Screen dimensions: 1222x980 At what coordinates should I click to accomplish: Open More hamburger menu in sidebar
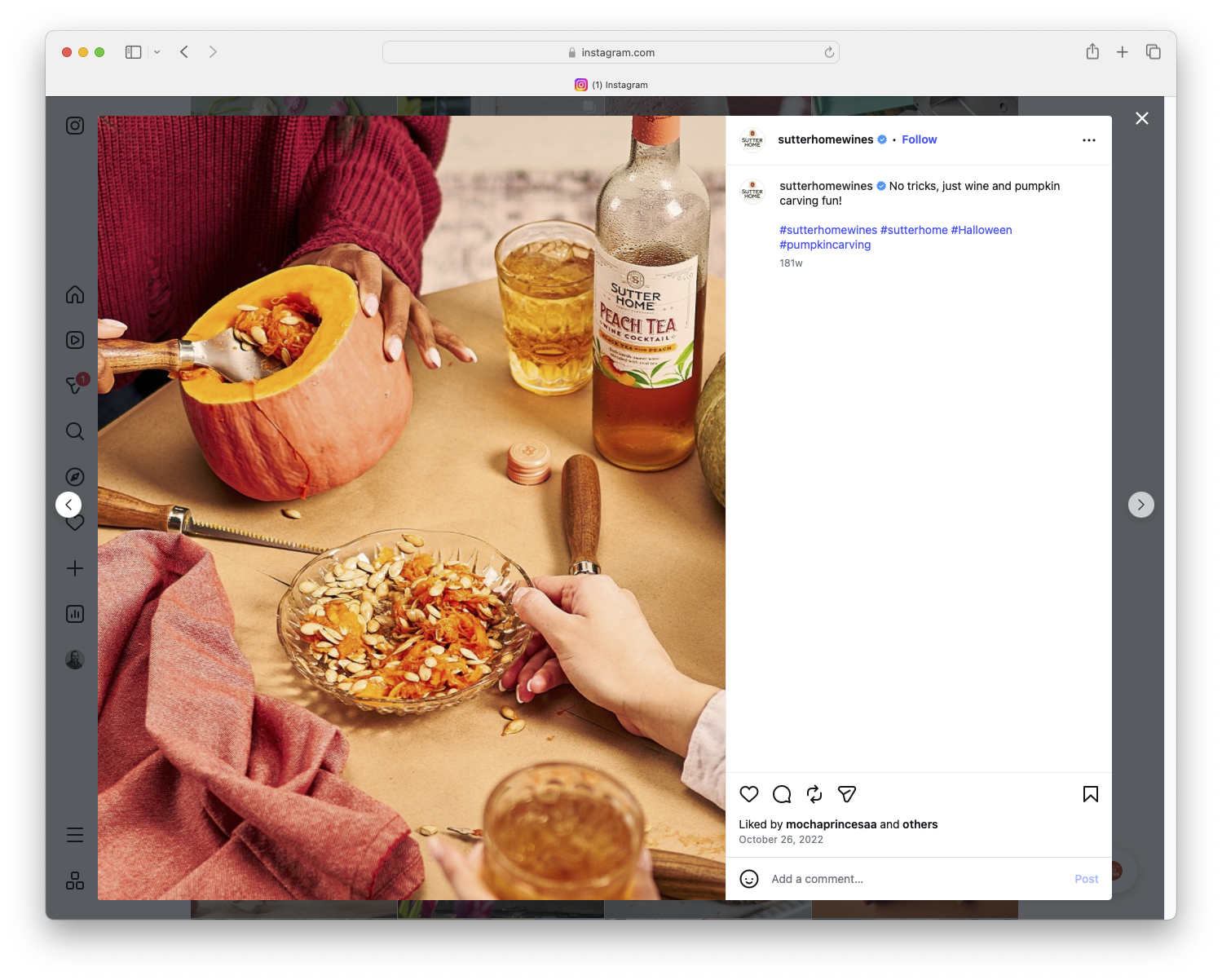[75, 835]
